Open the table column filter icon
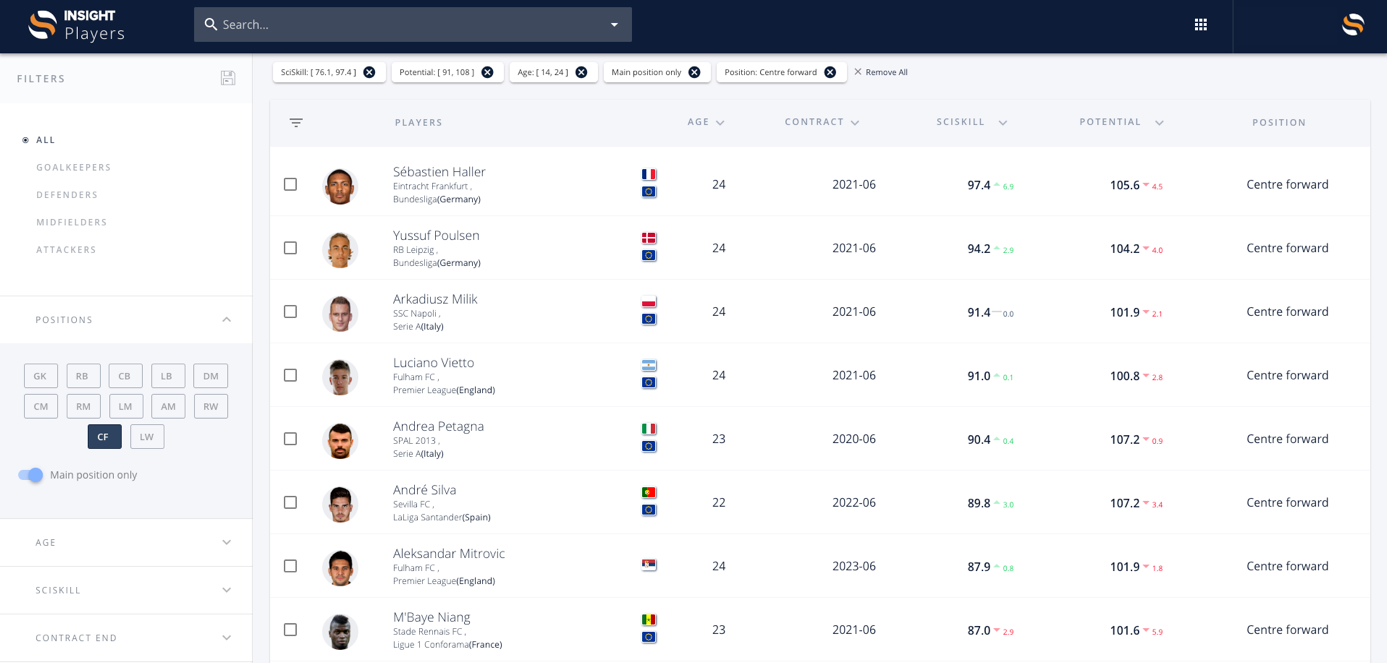 click(296, 123)
